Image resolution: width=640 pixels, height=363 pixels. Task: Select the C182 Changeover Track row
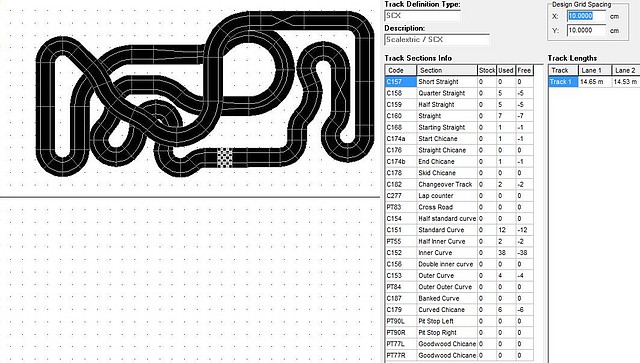coord(459,184)
